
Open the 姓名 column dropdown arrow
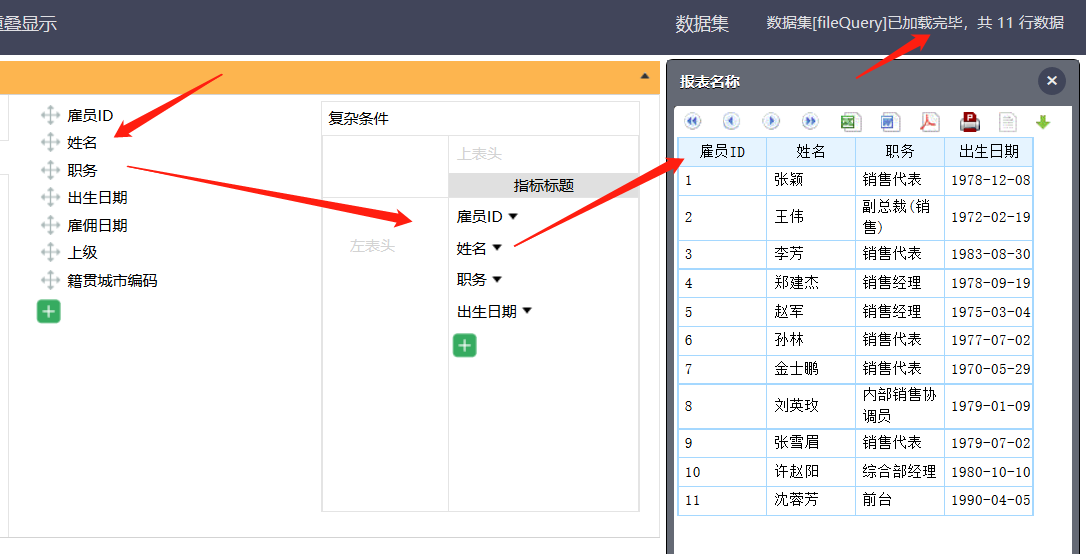[497, 248]
